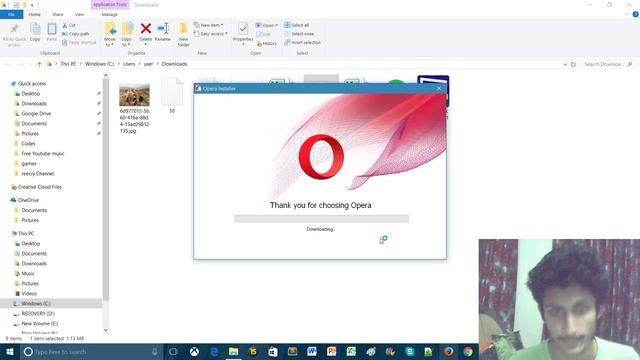Screen dimensions: 640x360
Task: Select the Copy path command
Action: (76, 34)
